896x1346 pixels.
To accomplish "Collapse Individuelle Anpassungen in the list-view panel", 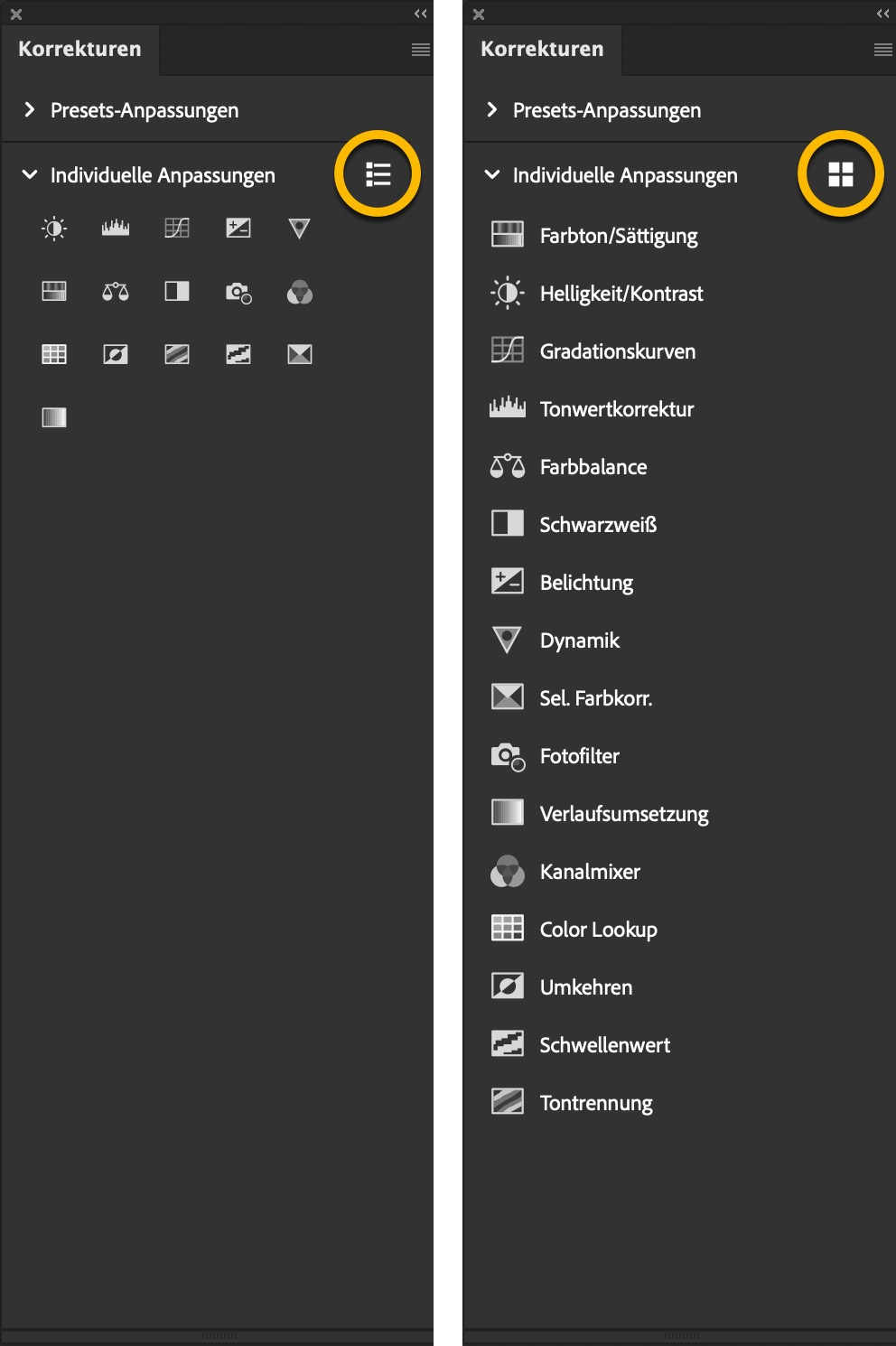I will point(492,174).
